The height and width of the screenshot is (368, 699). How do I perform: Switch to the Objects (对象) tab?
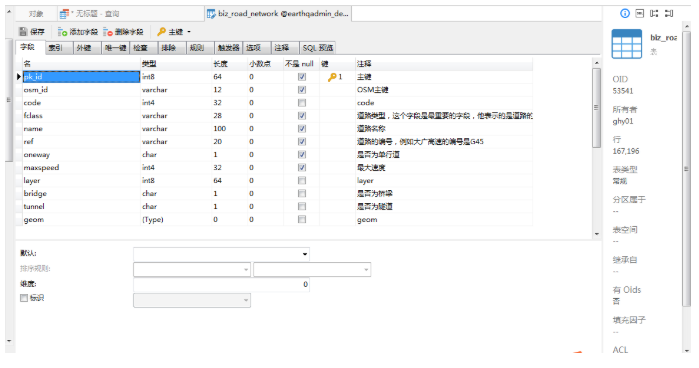pyautogui.click(x=36, y=14)
